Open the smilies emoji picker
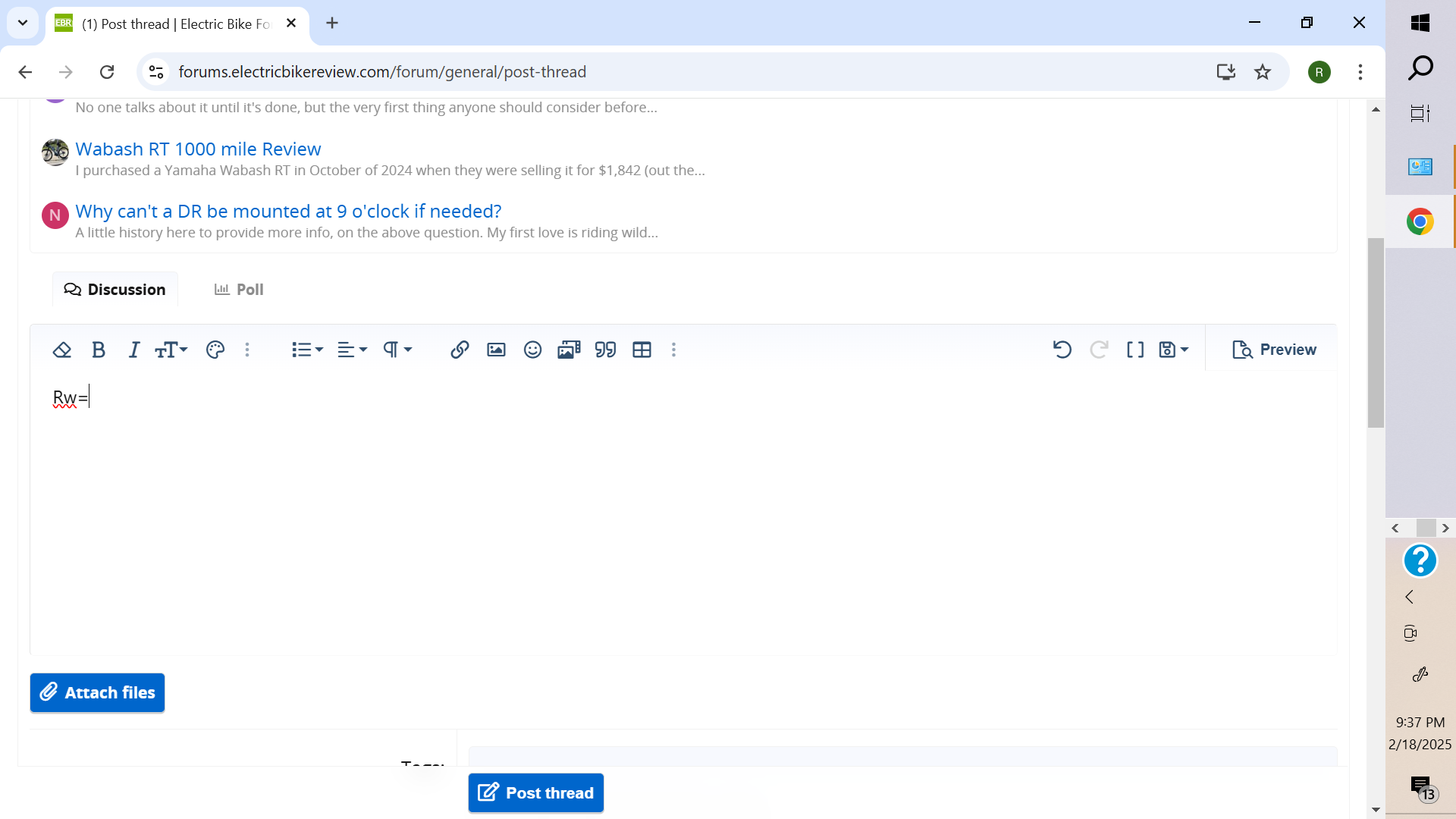This screenshot has width=1456, height=819. tap(532, 350)
